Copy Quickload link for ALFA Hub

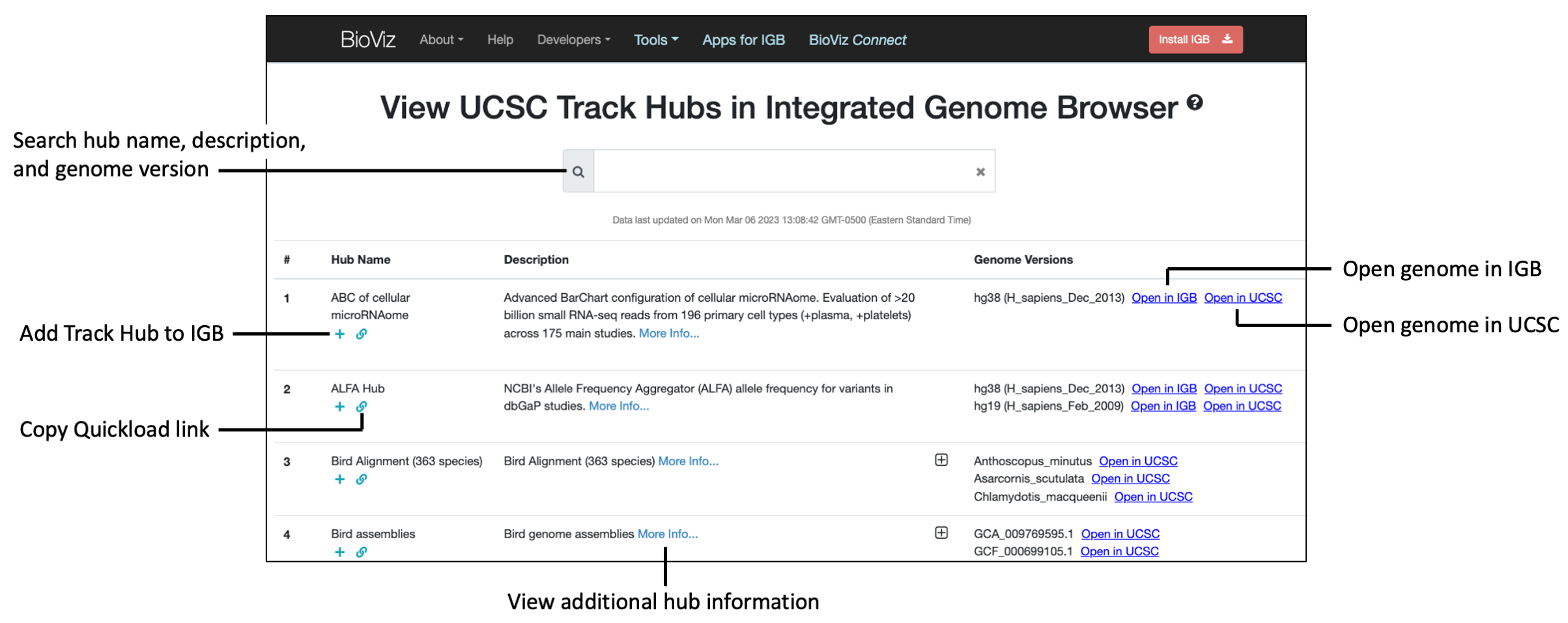(x=361, y=407)
